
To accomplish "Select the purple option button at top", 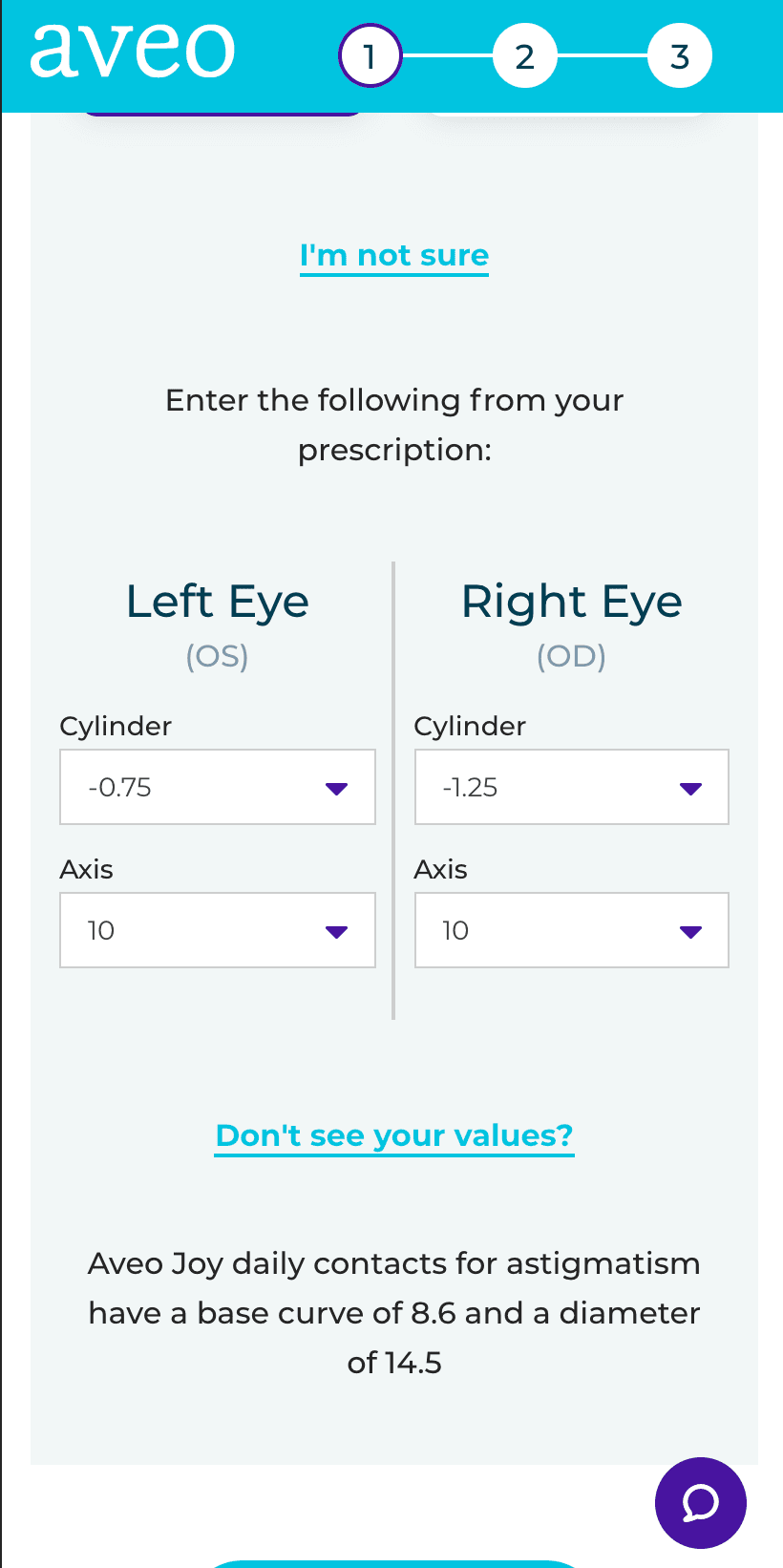I will (222, 114).
